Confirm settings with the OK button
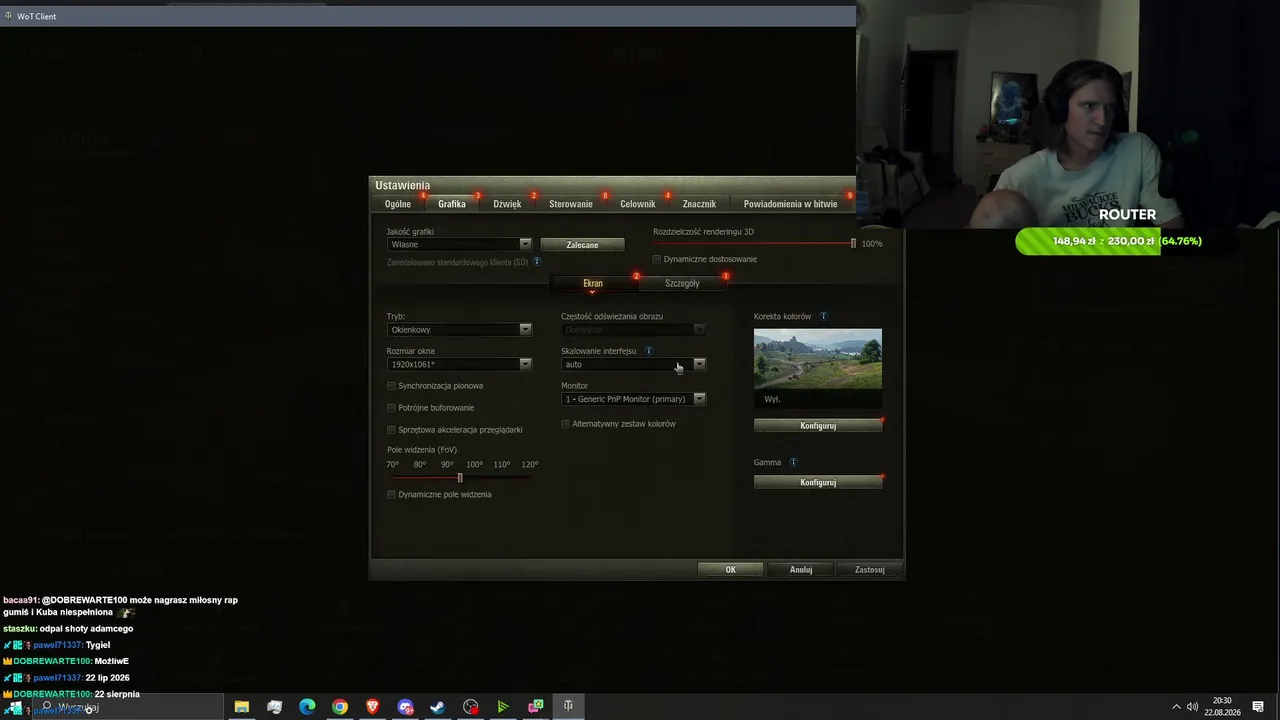This screenshot has width=1280, height=720. [x=731, y=570]
